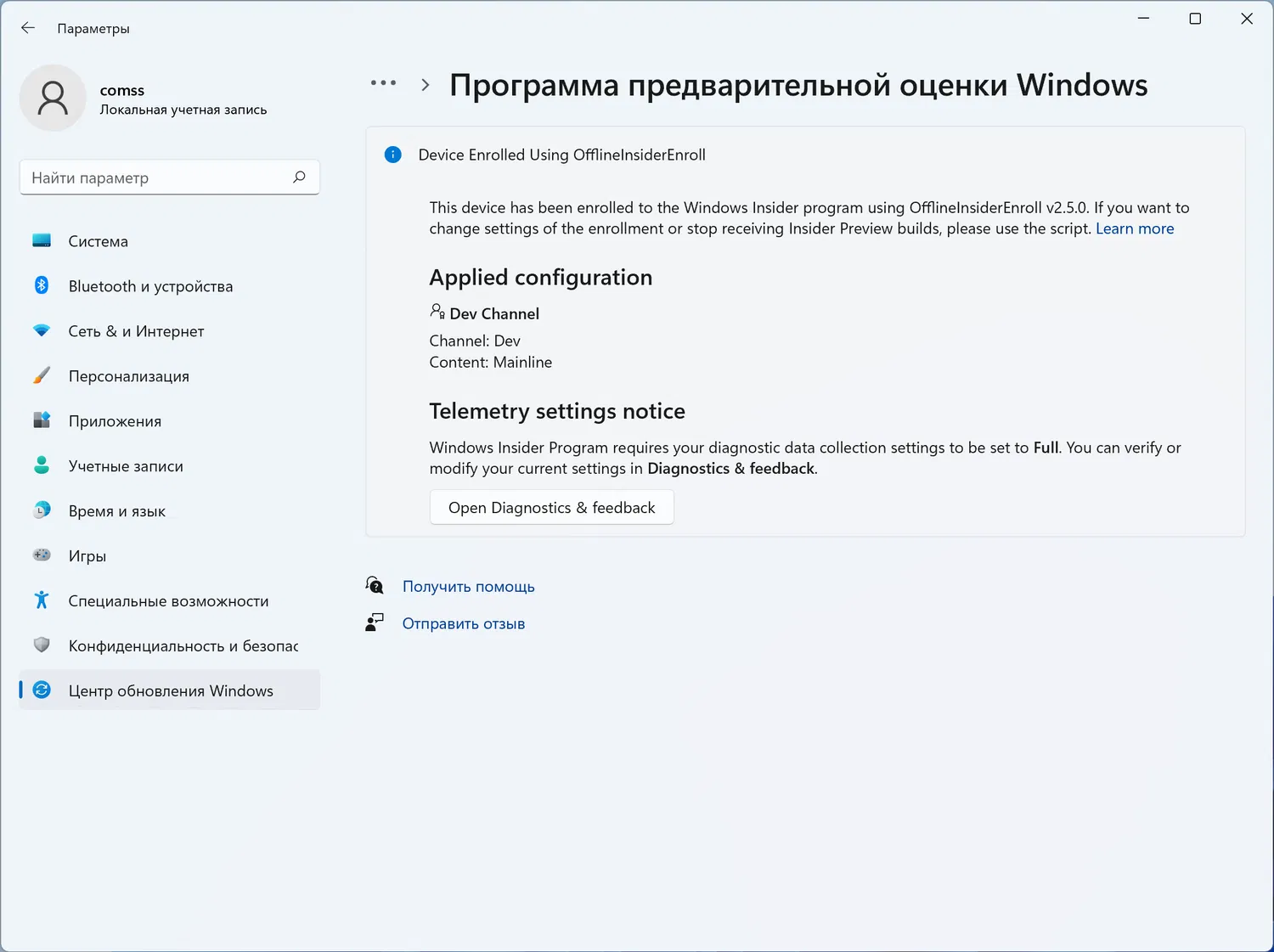Go to Время и язык settings
The height and width of the screenshot is (952, 1274).
[x=170, y=511]
